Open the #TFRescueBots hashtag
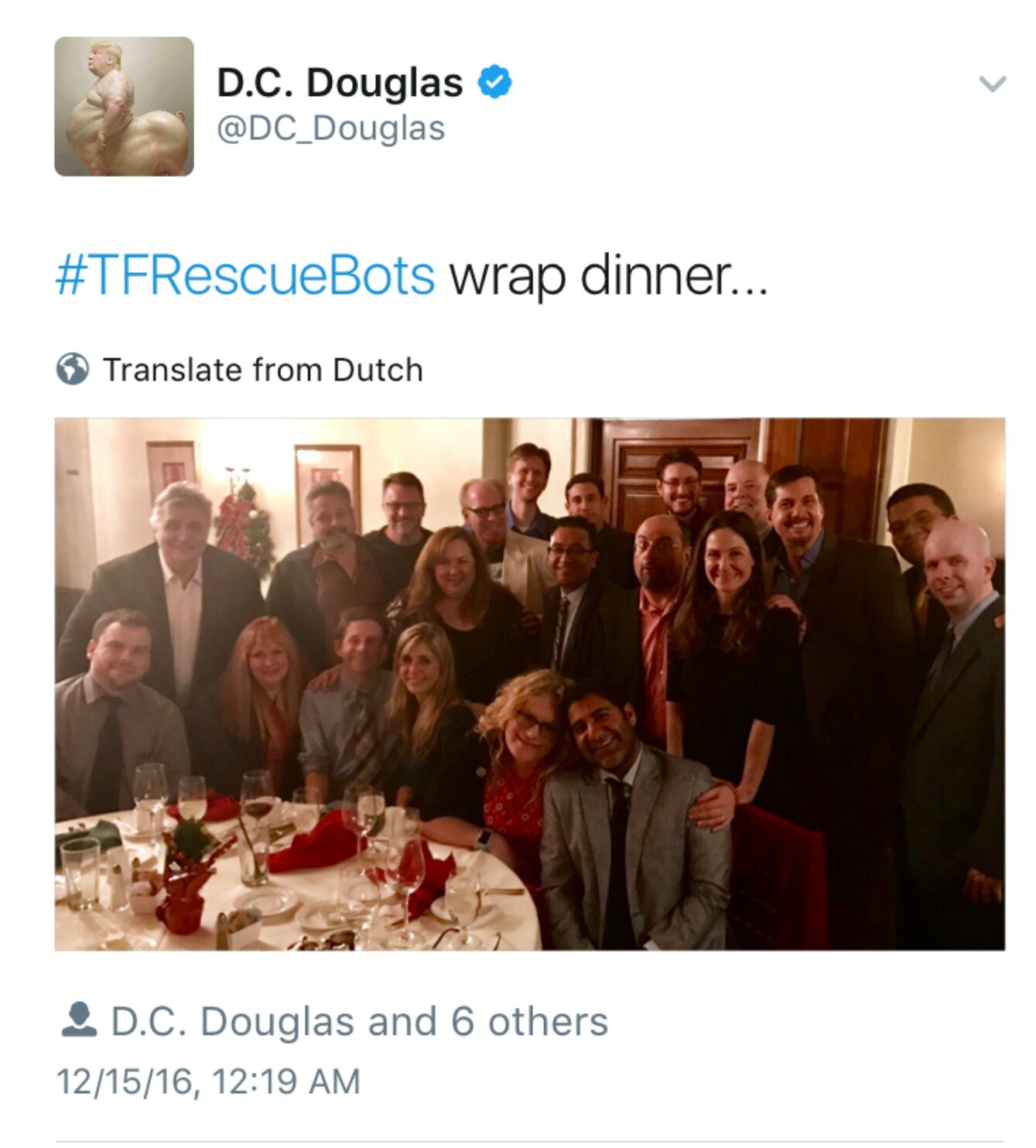Screen dimensions: 1036x1148 (x=245, y=276)
